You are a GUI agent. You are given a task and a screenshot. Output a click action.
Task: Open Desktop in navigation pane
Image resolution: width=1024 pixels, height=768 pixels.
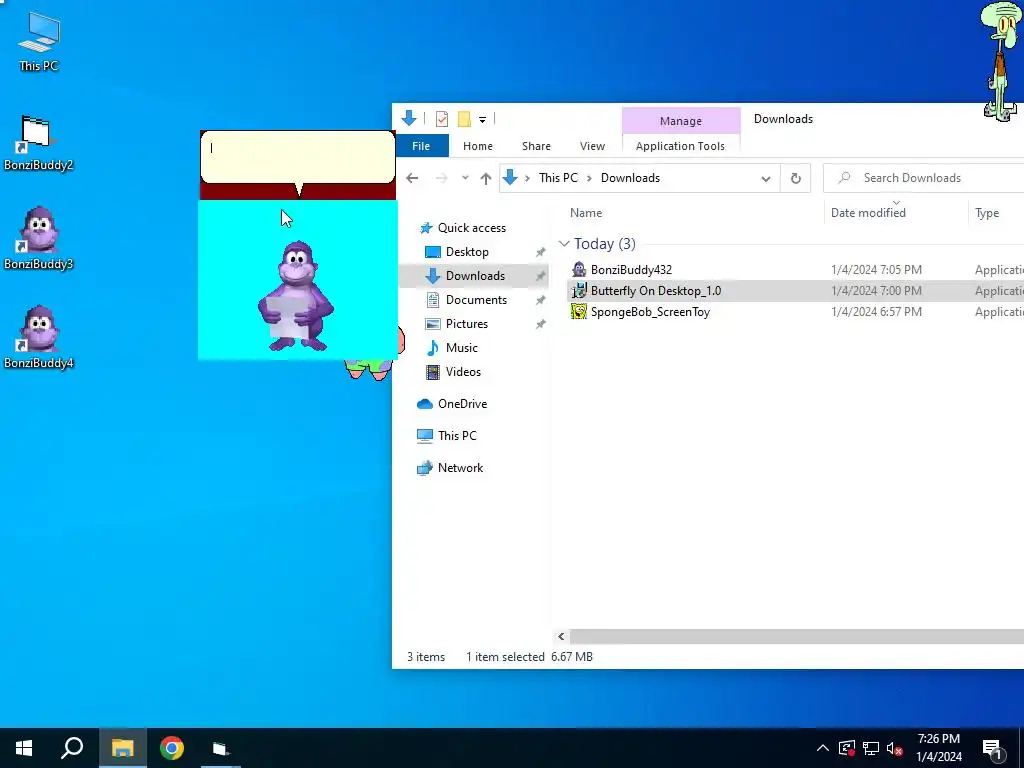467,252
